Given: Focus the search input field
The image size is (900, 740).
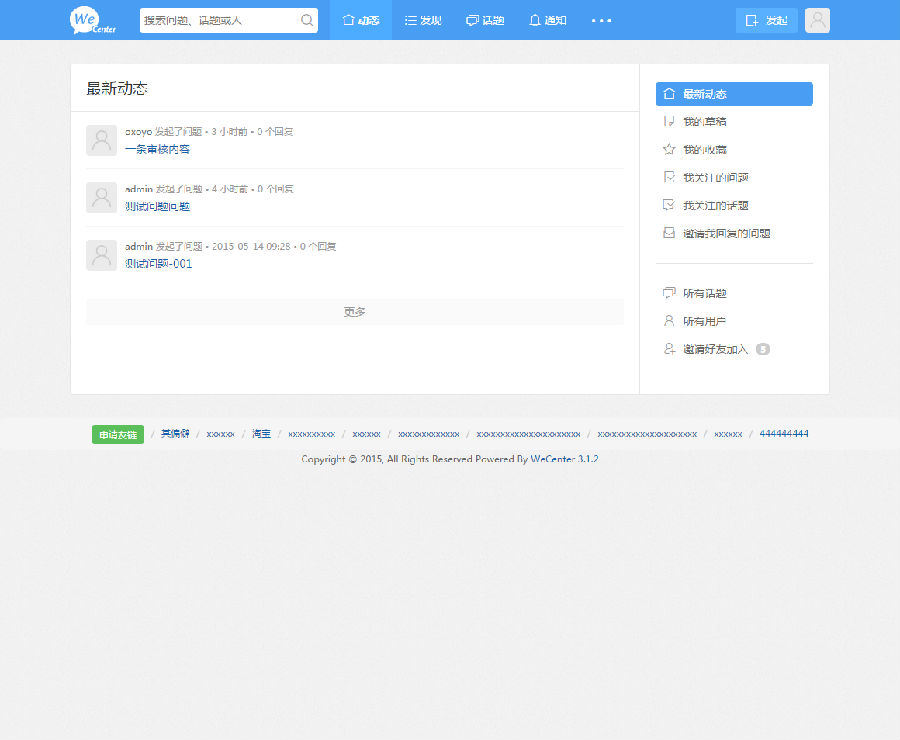Looking at the screenshot, I should [x=218, y=20].
